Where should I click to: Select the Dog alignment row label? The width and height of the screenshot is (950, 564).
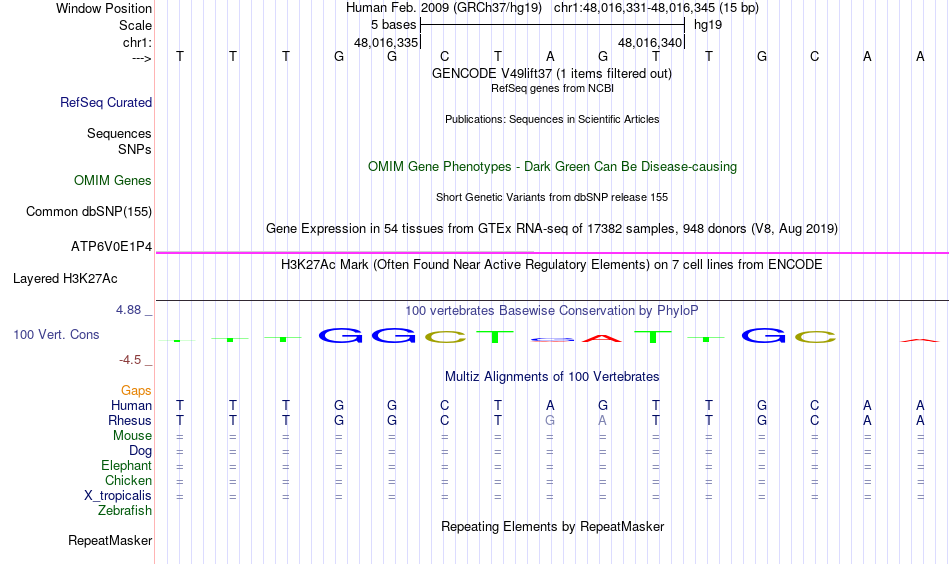pos(140,450)
